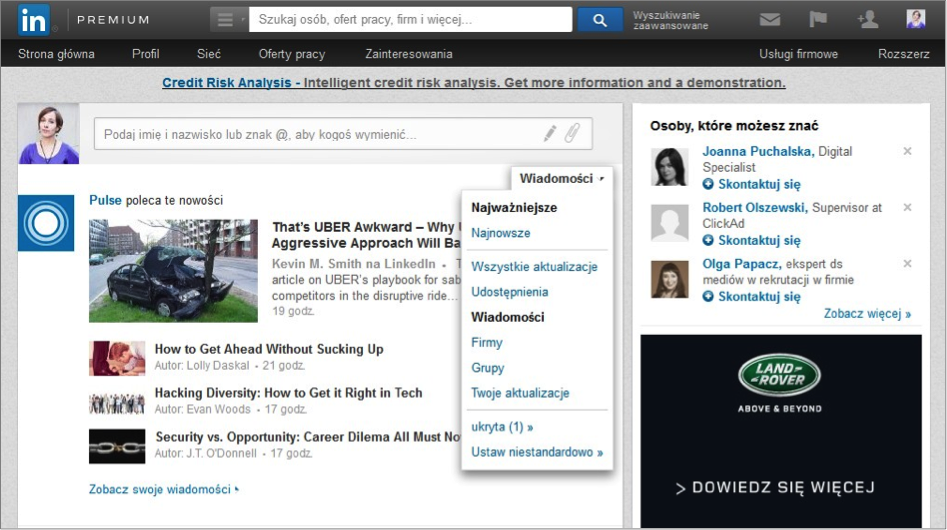Image resolution: width=947 pixels, height=530 pixels.
Task: Collapse the Wiadomości filter dropdown
Action: (x=562, y=179)
